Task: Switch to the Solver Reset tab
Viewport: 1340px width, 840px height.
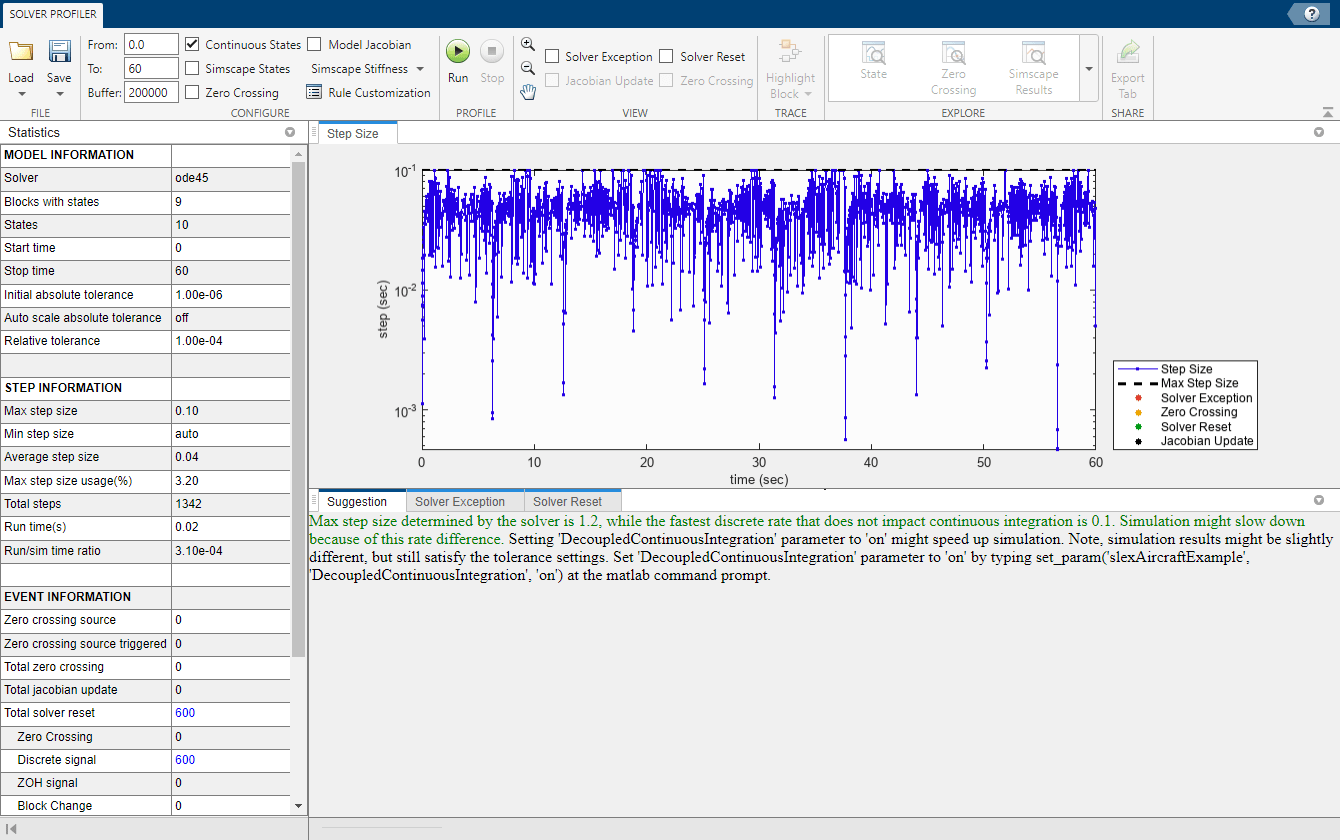Action: click(567, 502)
